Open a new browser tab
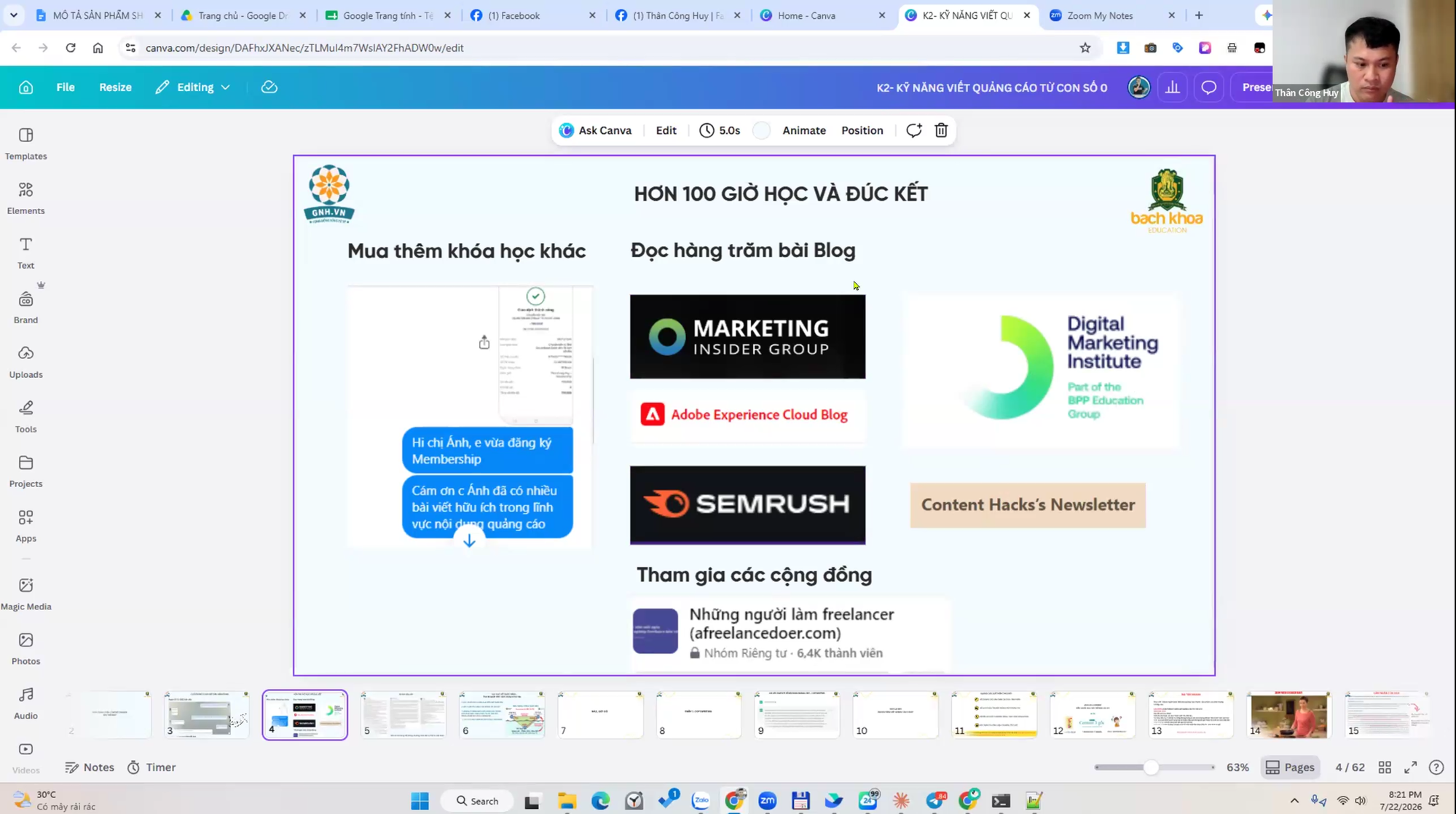 [x=1199, y=15]
